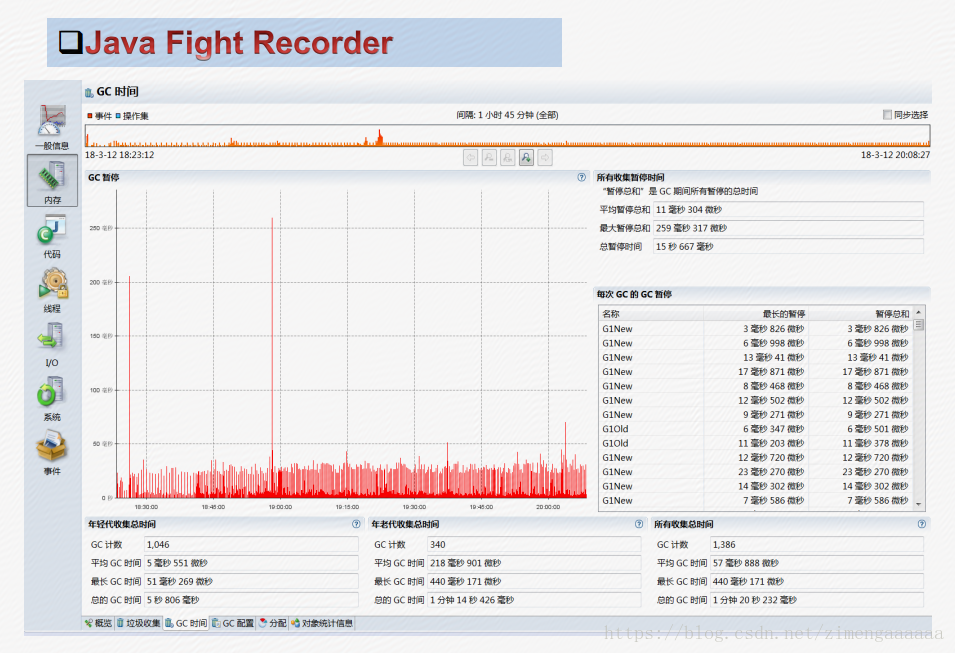This screenshot has width=955, height=653.
Task: Select G1New row with 9 毫秒 271 微秒
Action: pos(755,415)
